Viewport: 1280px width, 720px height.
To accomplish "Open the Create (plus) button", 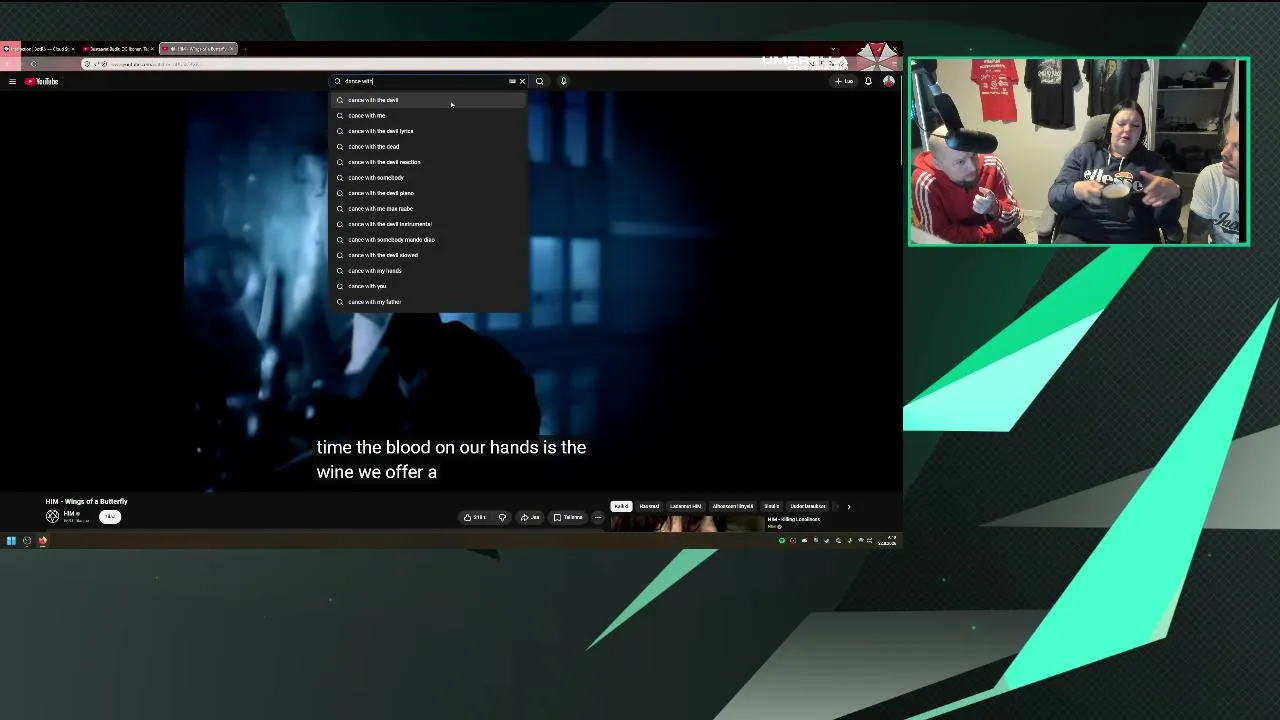I will [844, 81].
